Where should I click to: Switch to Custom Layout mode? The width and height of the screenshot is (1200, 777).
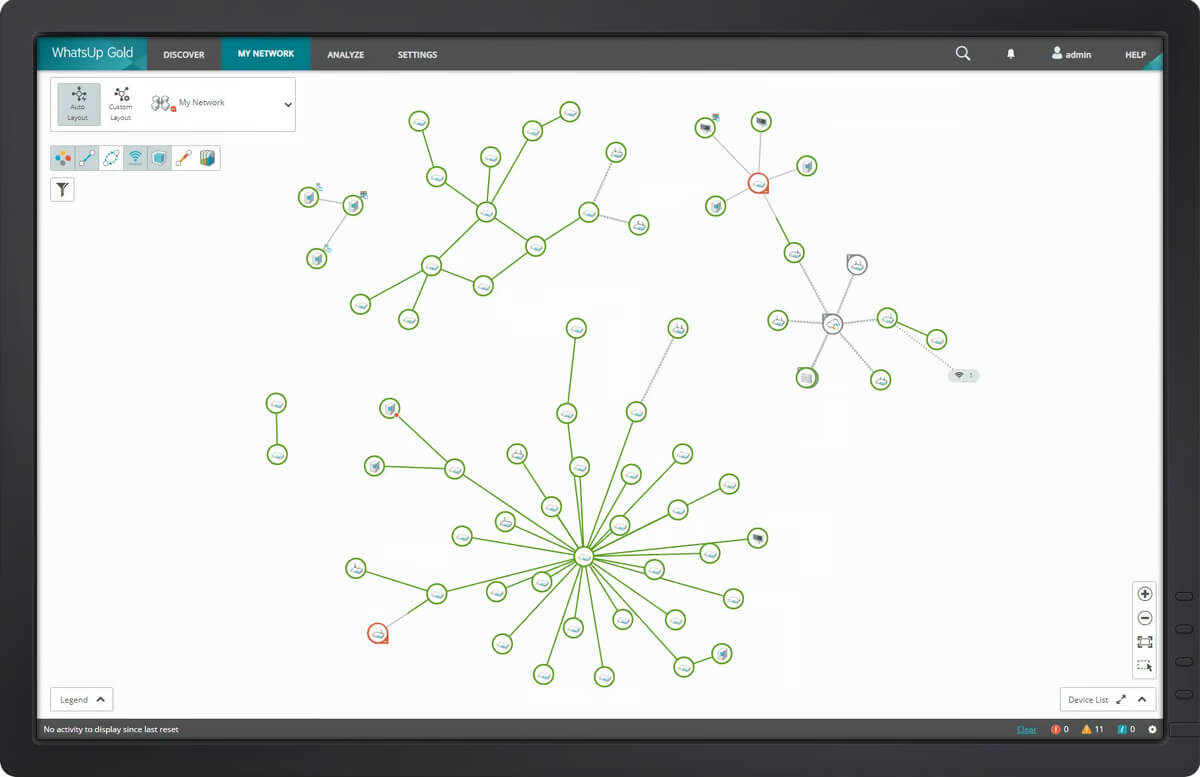[121, 104]
